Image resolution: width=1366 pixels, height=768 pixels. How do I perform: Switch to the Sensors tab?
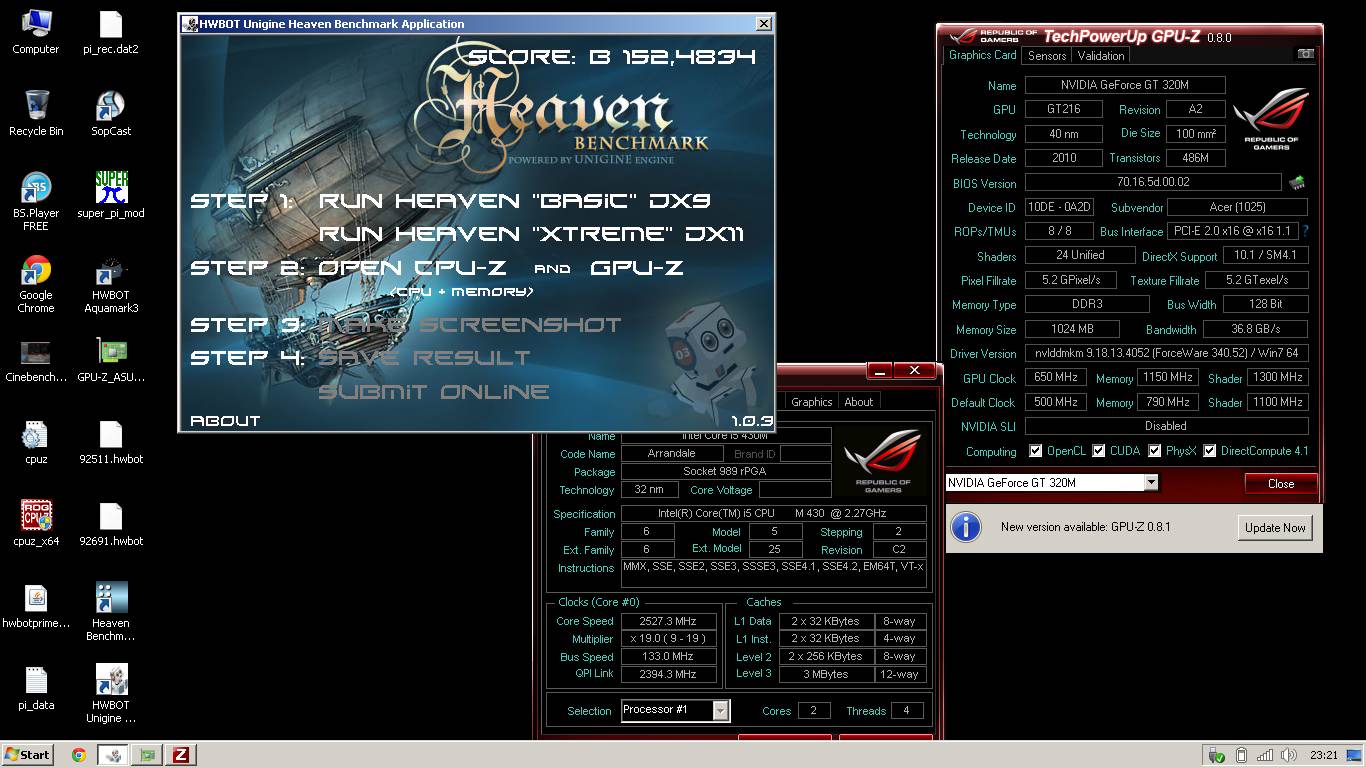coord(1047,56)
